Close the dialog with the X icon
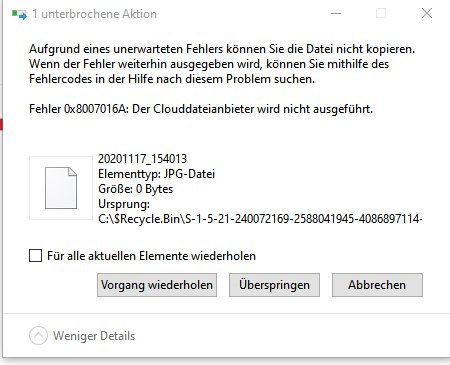 427,13
